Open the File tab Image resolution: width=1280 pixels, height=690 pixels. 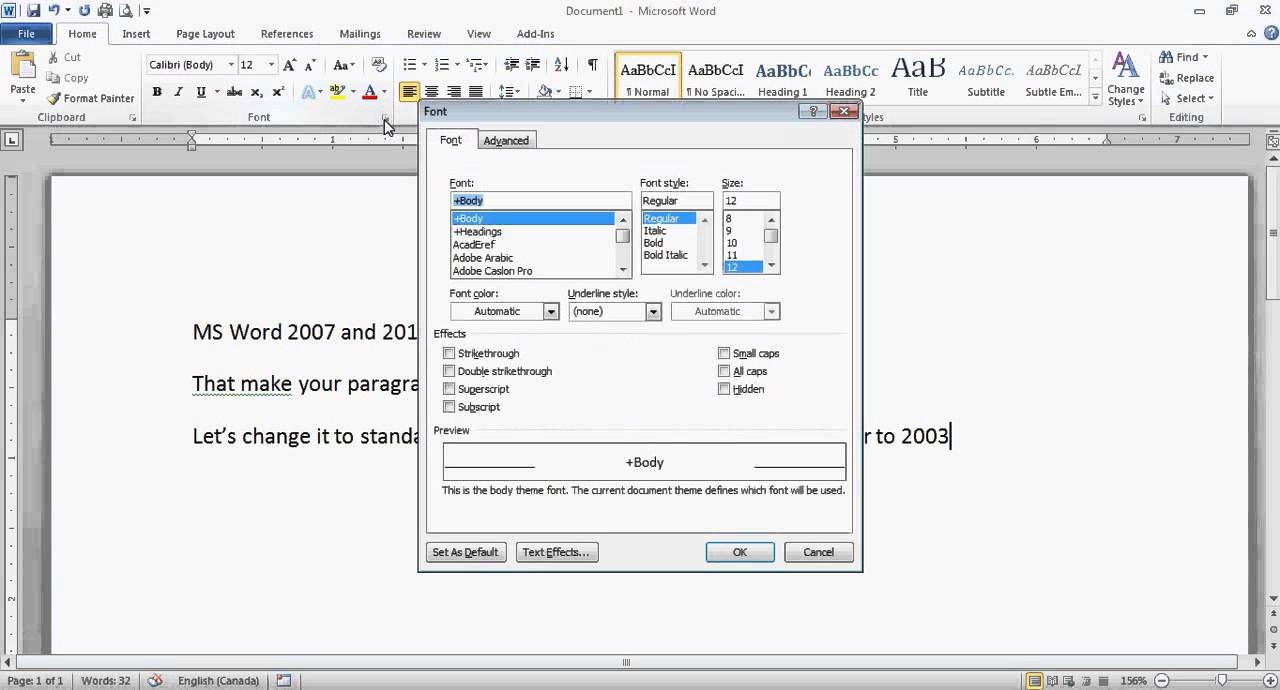(x=26, y=34)
